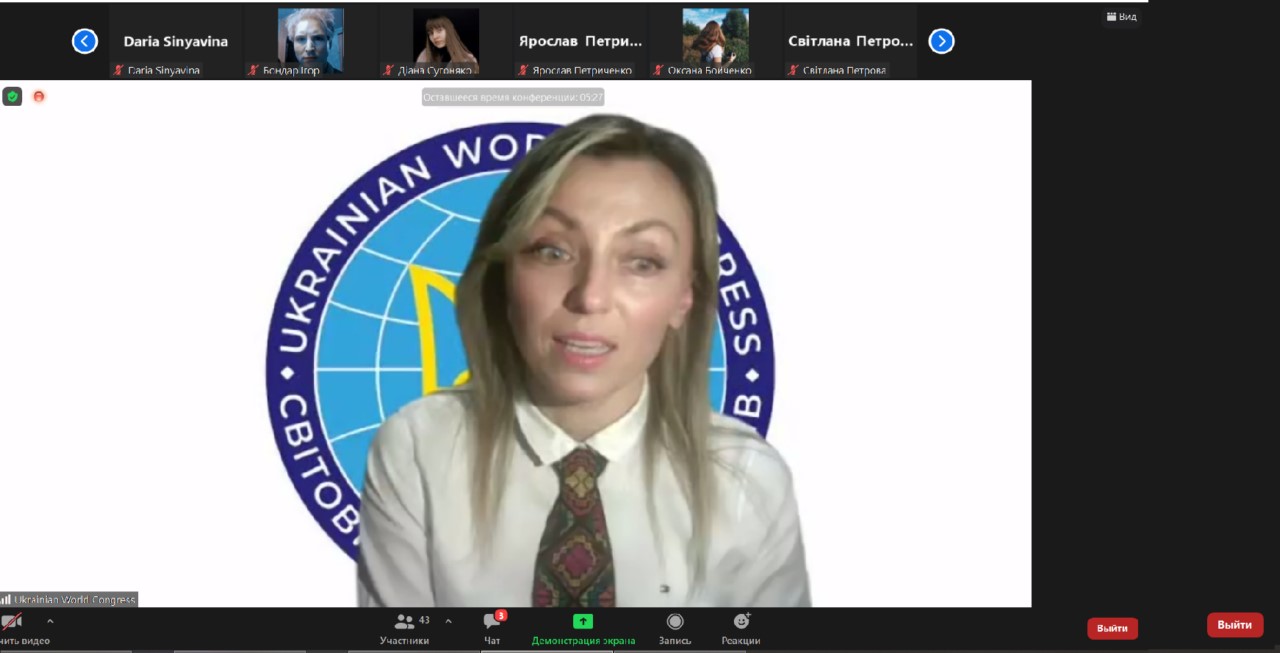Start Демонстрация экрана screen sharing
This screenshot has width=1280, height=653.
click(x=583, y=628)
